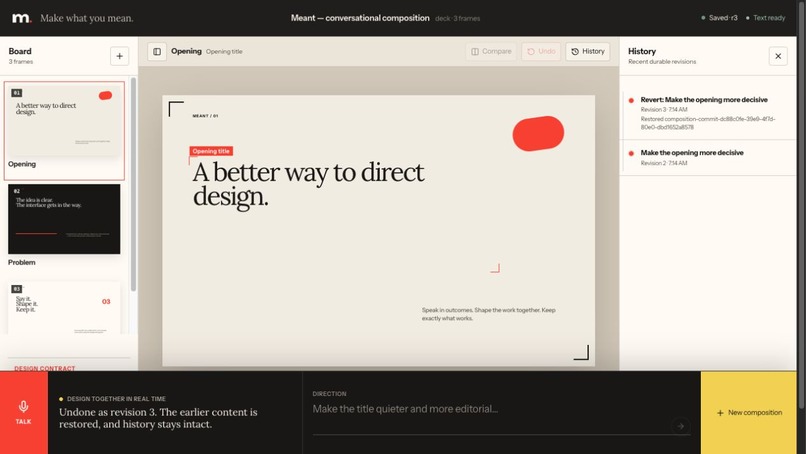Select the Opening frame thumbnail
Viewport: 806px width, 454px height.
tap(64, 122)
